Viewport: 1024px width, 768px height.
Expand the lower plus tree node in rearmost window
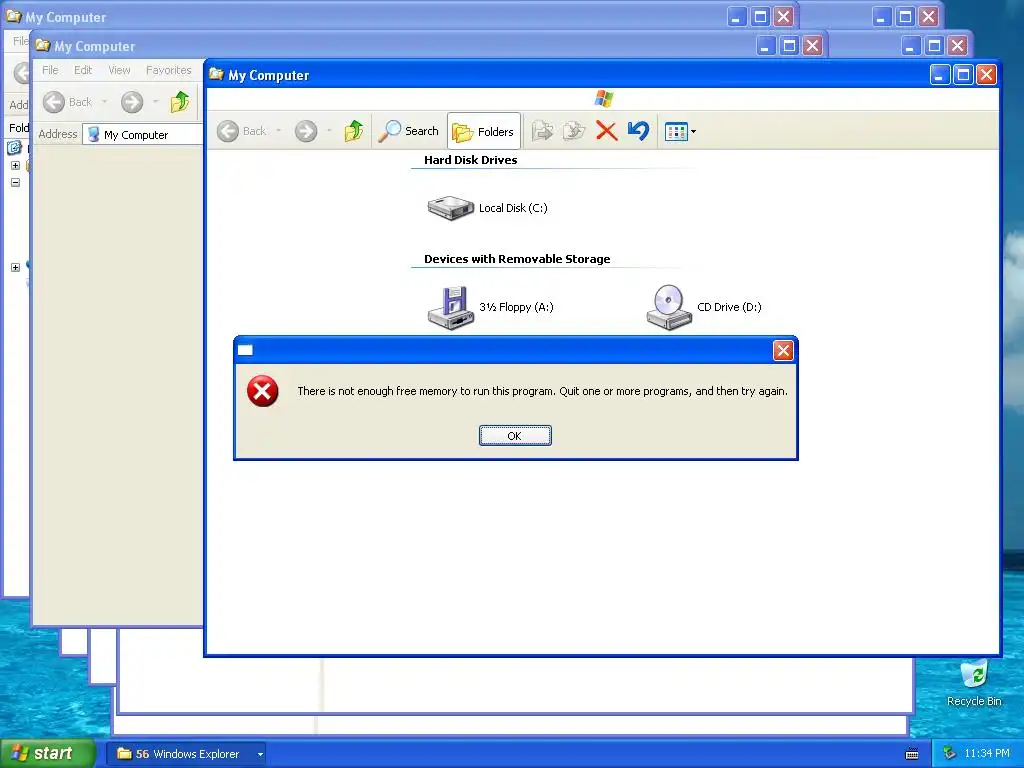click(16, 267)
